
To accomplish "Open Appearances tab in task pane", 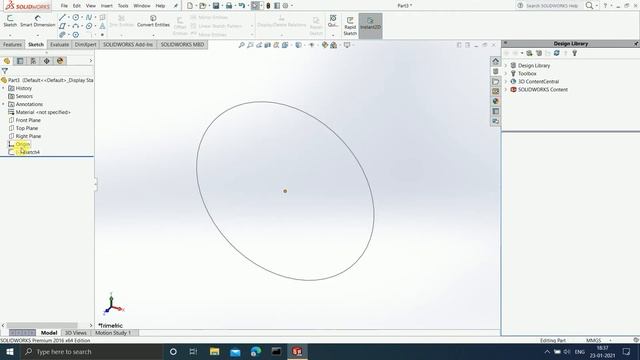I will [496, 101].
